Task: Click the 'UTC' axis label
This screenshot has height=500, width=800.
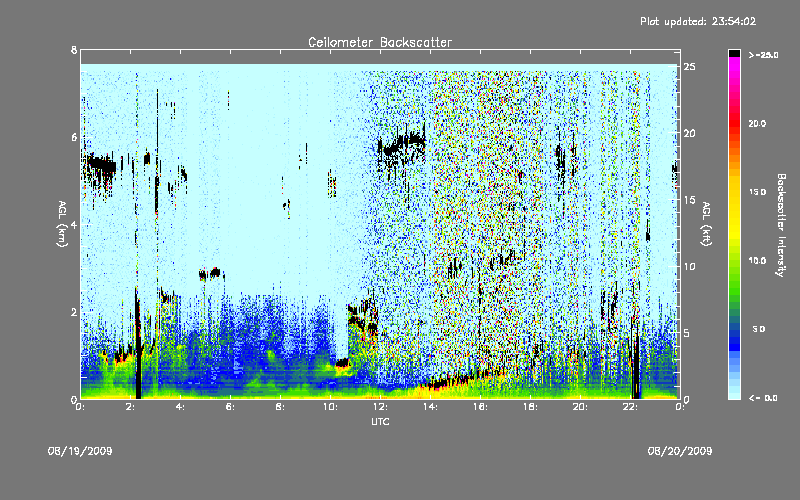Action: 380,421
